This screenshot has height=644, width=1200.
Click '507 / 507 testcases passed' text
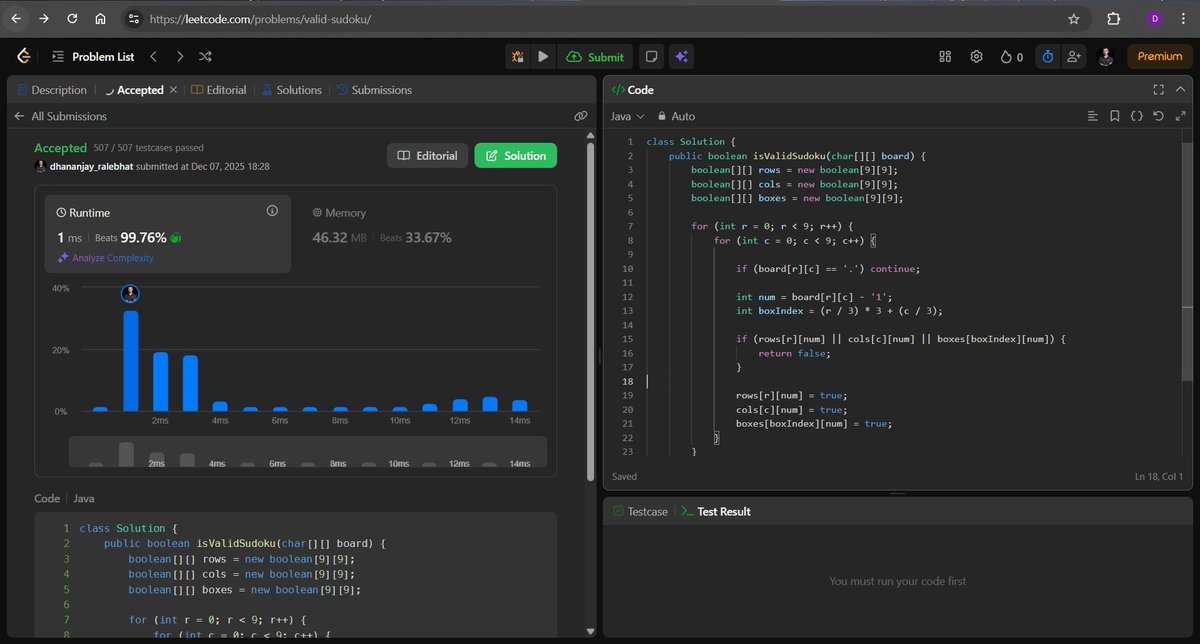click(148, 147)
